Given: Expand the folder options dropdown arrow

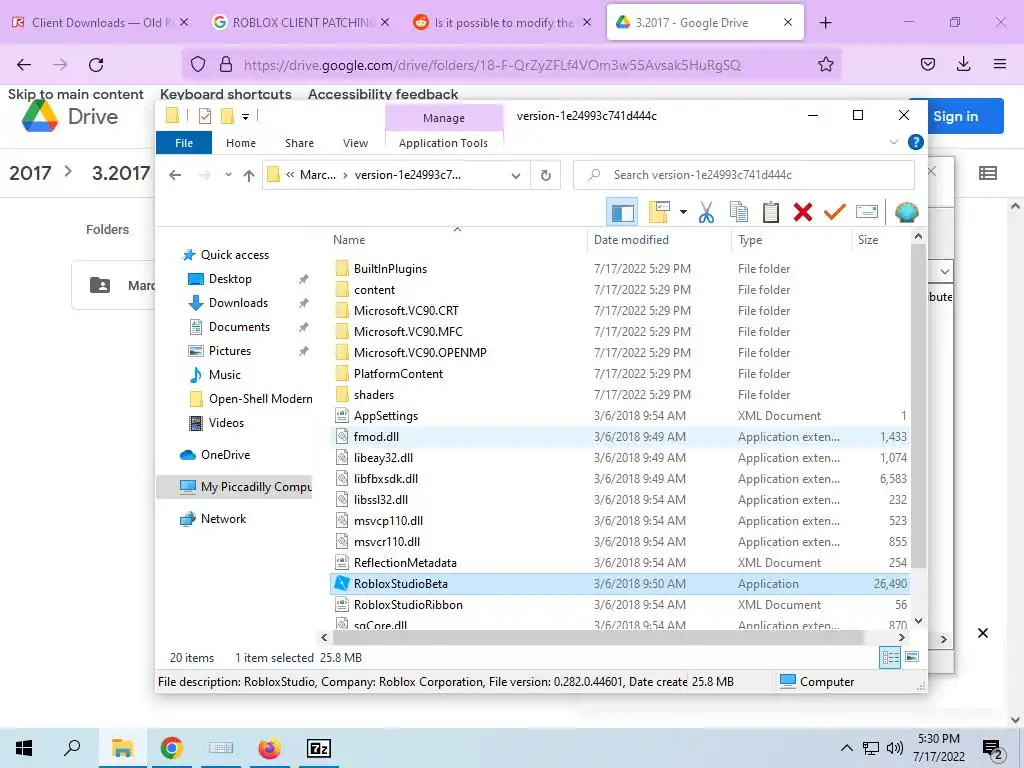Looking at the screenshot, I should pos(682,212).
